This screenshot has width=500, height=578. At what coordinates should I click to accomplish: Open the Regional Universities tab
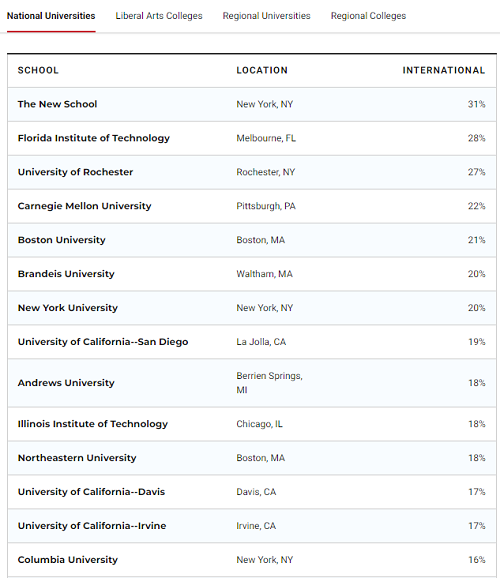[267, 16]
